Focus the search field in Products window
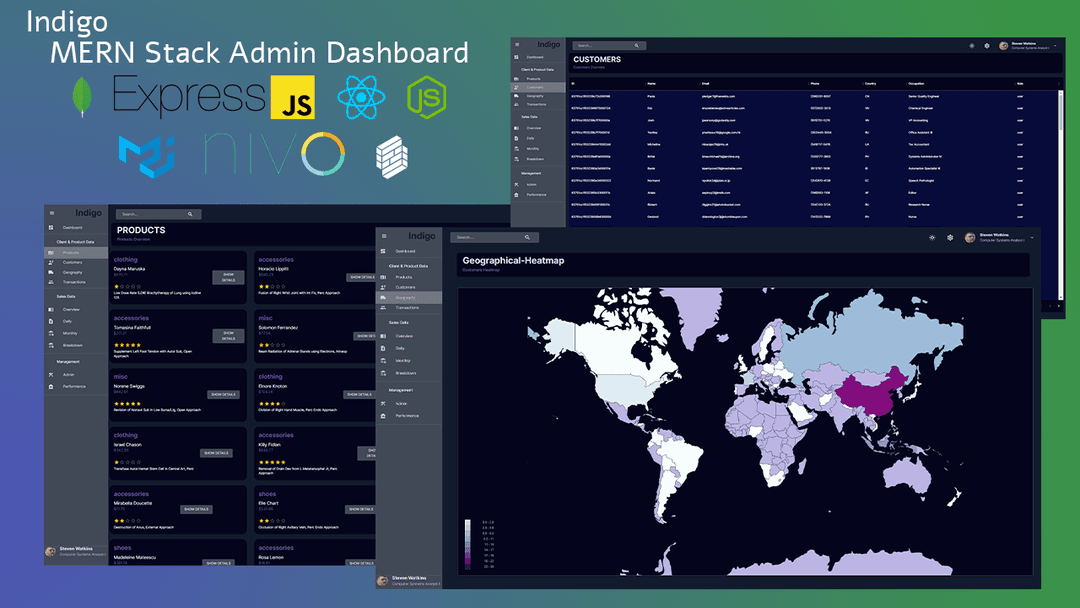This screenshot has width=1080, height=608. click(x=158, y=214)
